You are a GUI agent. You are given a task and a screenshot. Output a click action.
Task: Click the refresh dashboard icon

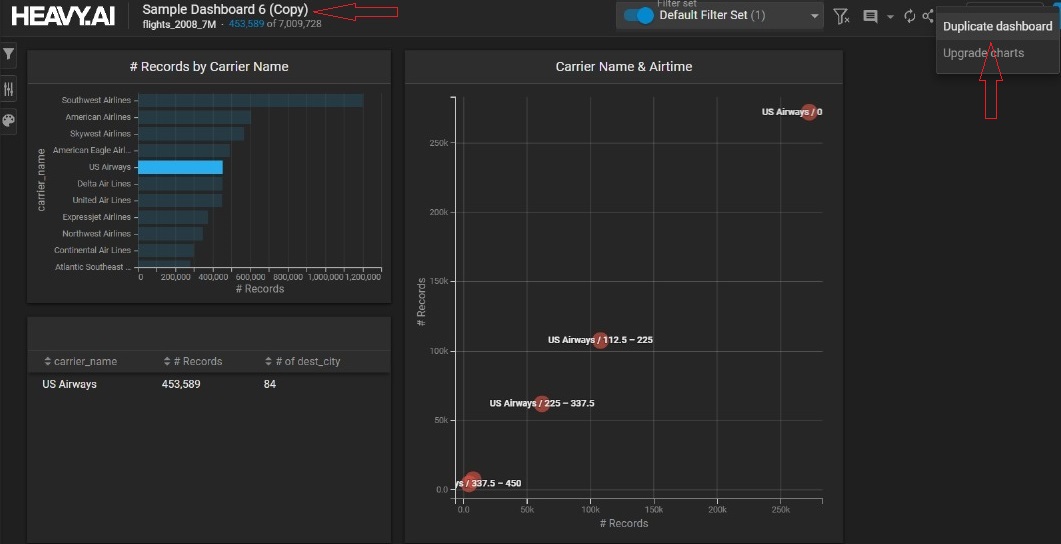(909, 16)
